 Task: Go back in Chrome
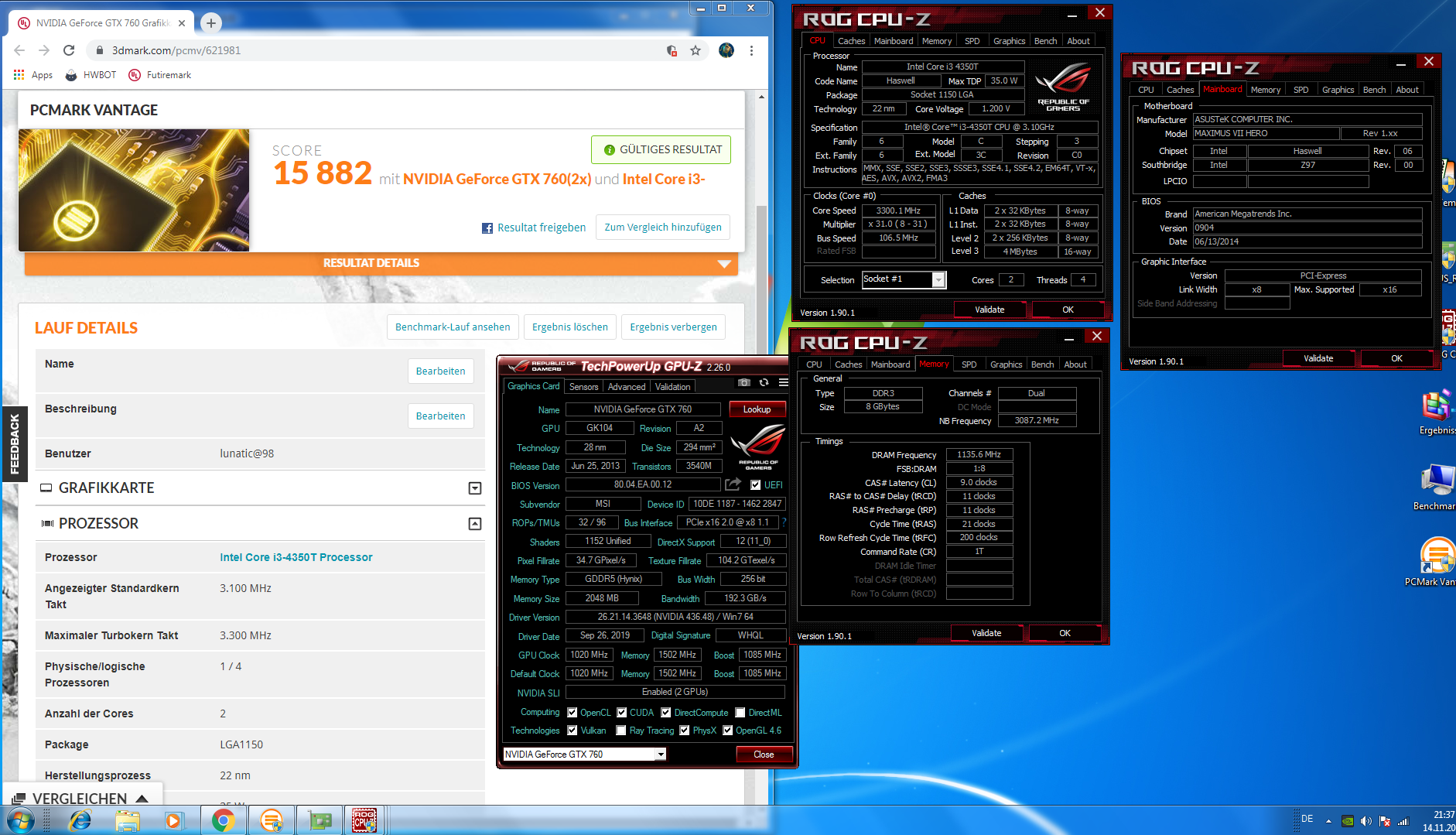click(x=19, y=50)
